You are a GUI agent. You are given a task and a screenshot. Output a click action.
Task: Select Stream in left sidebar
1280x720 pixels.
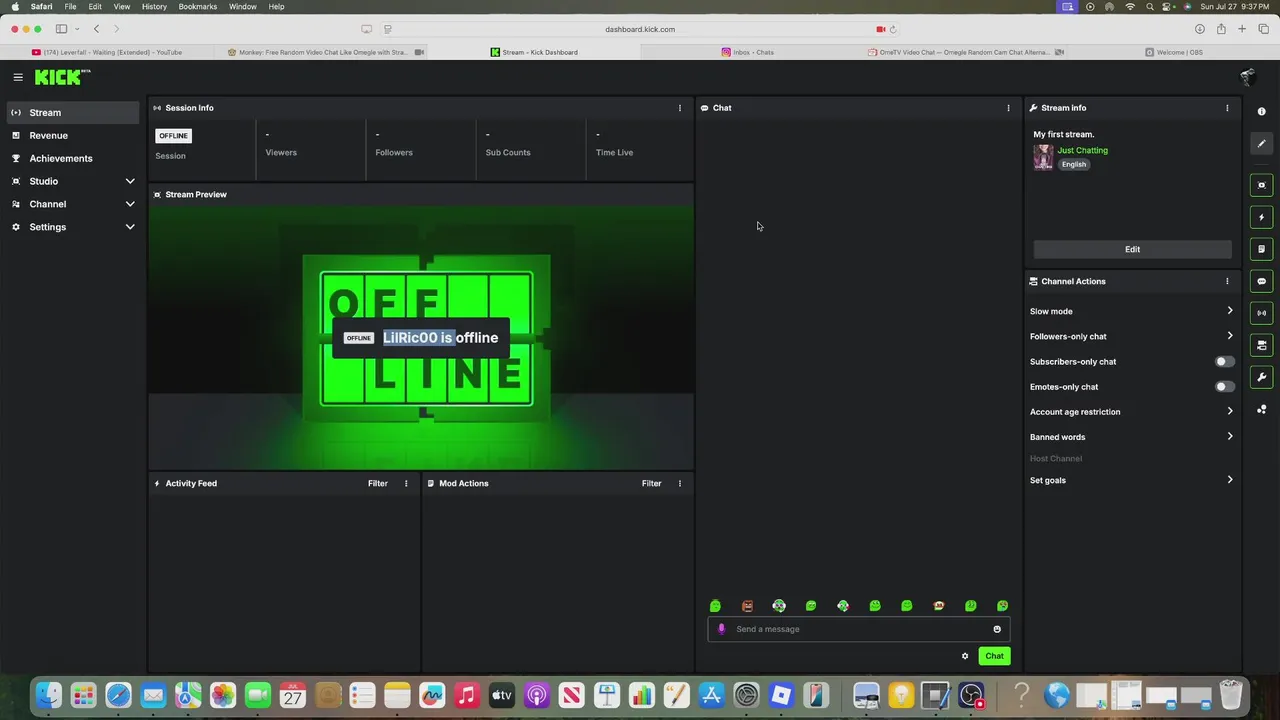73,112
